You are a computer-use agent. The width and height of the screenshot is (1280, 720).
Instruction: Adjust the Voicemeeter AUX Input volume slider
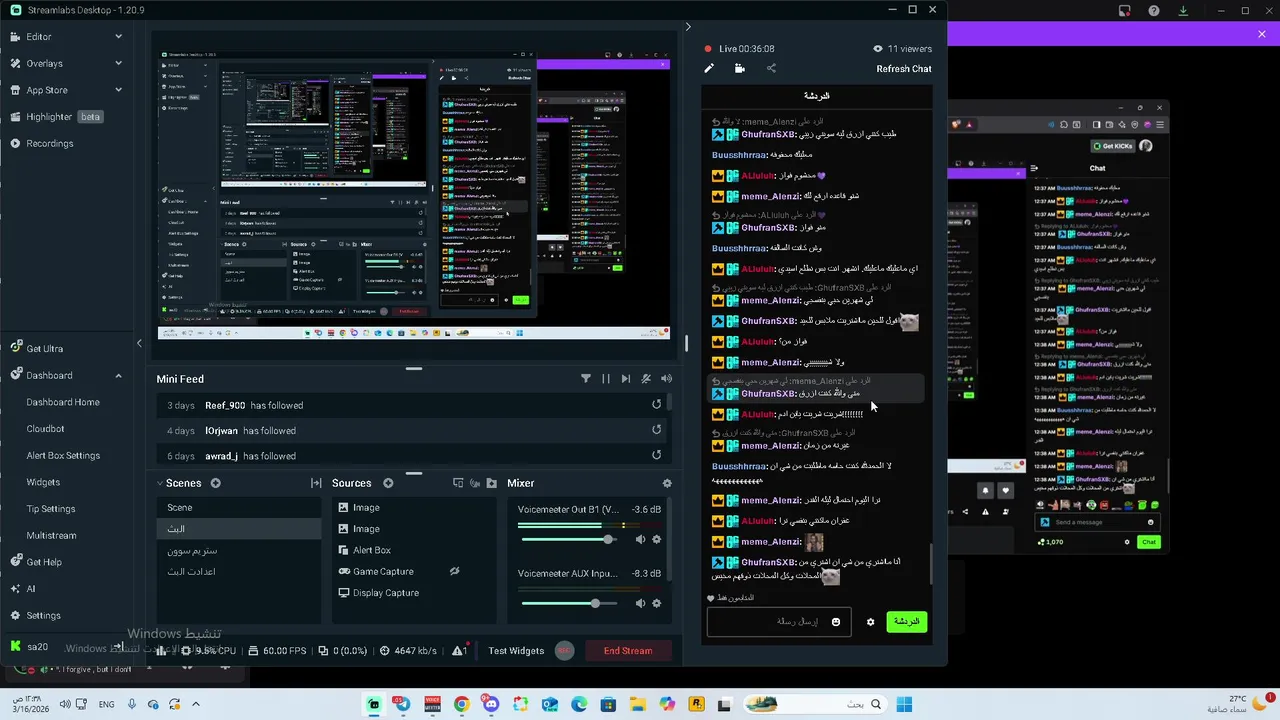point(570,603)
